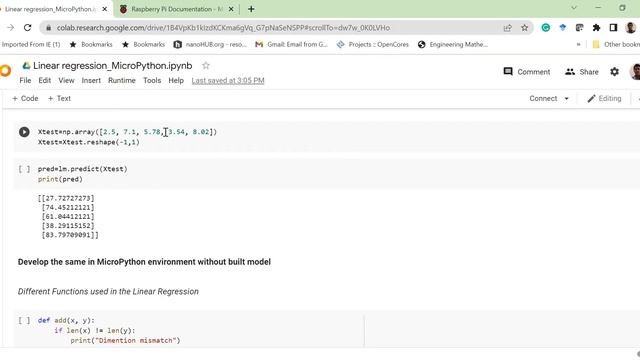
Task: Open the Colab account avatar
Action: point(635,72)
